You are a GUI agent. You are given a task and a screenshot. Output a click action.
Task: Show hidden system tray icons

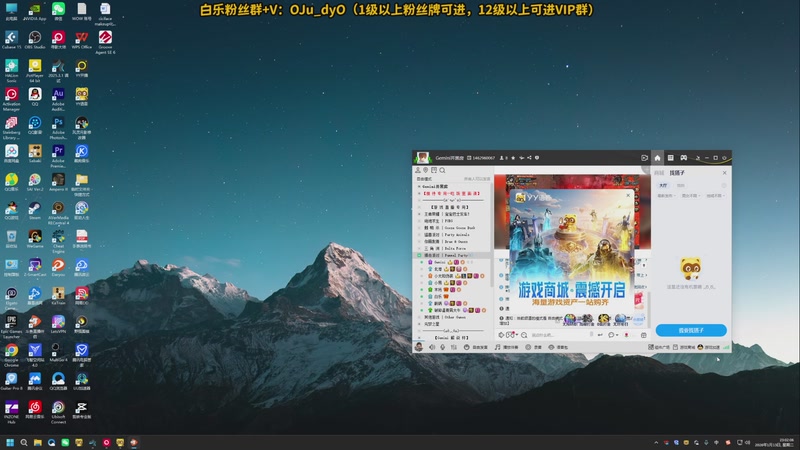(656, 442)
